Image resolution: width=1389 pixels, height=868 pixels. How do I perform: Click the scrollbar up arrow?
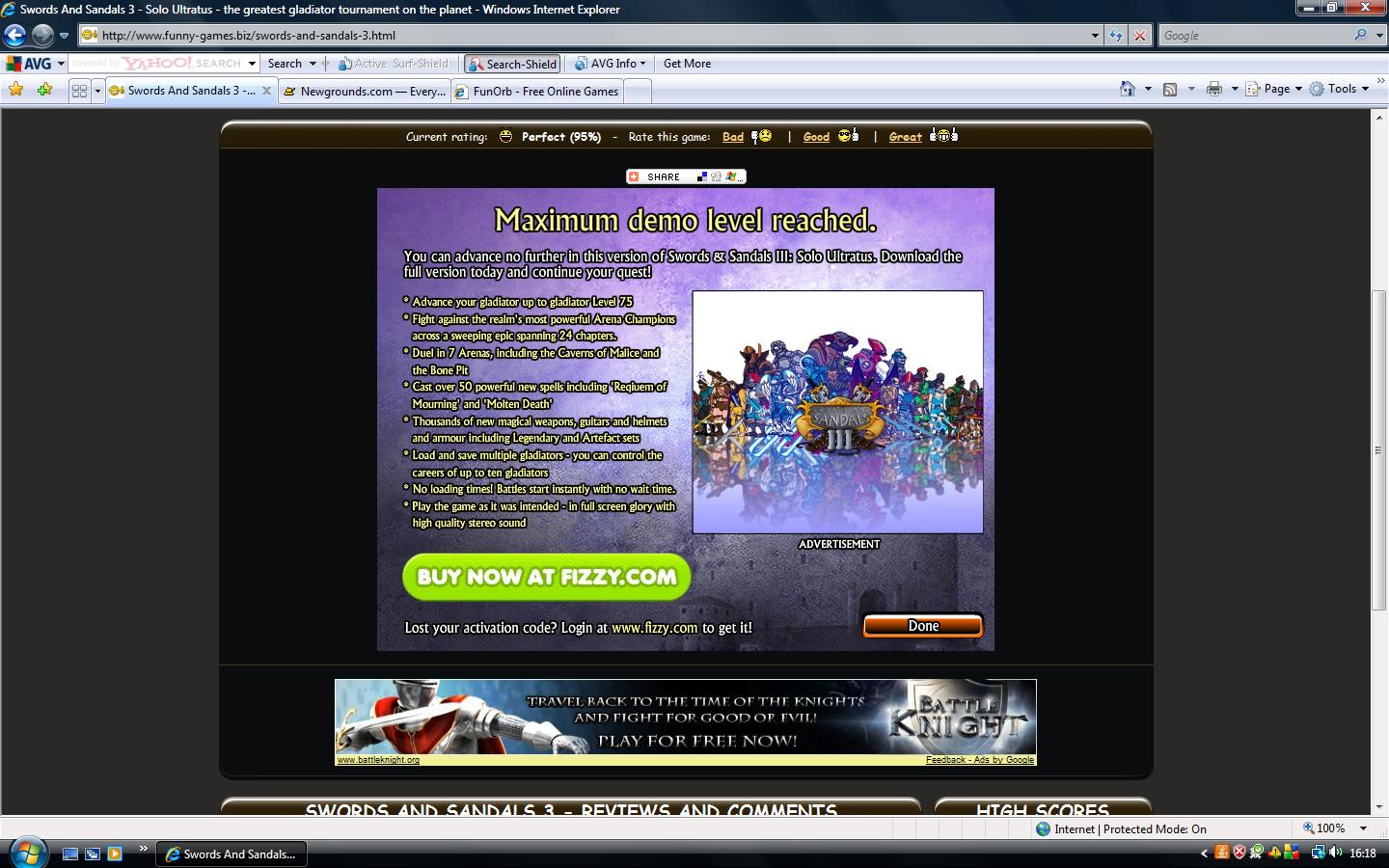(1379, 116)
